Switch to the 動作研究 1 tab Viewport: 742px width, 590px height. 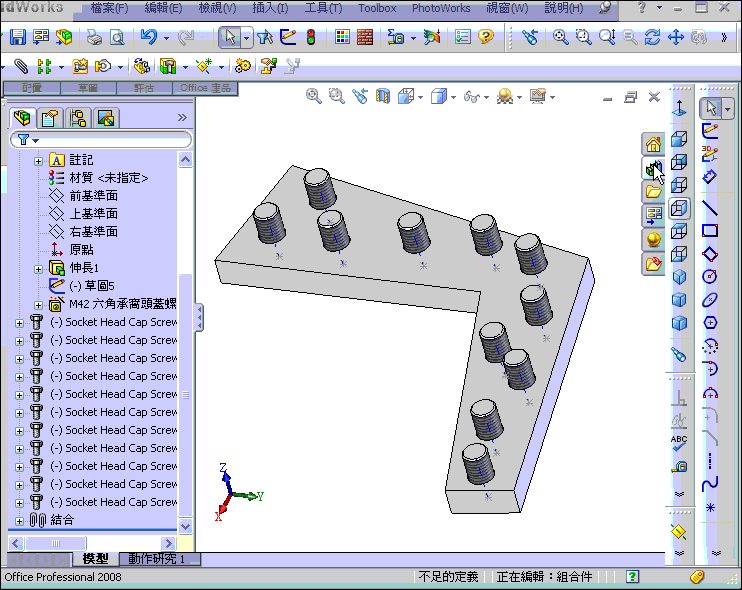pos(160,559)
